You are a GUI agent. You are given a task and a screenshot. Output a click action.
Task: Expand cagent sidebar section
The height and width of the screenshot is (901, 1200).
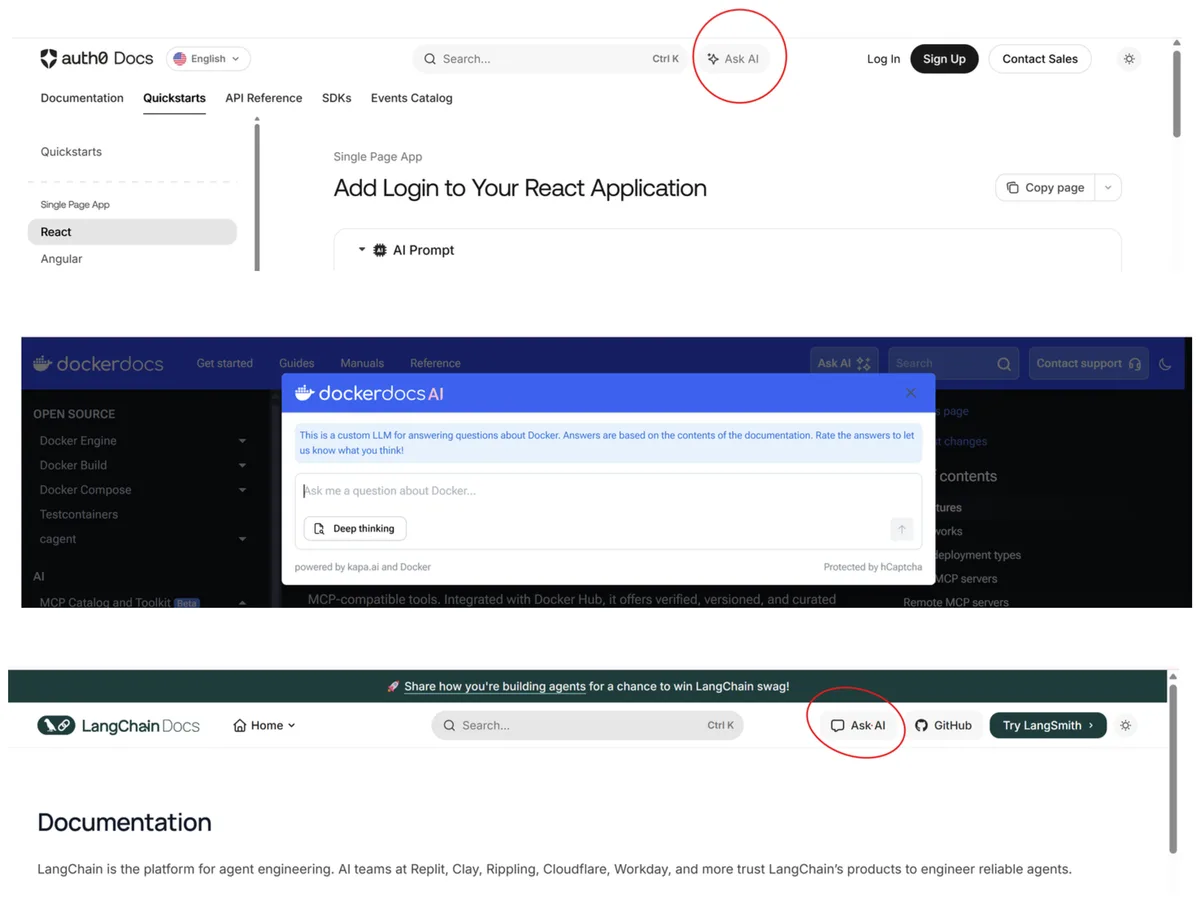coord(242,539)
